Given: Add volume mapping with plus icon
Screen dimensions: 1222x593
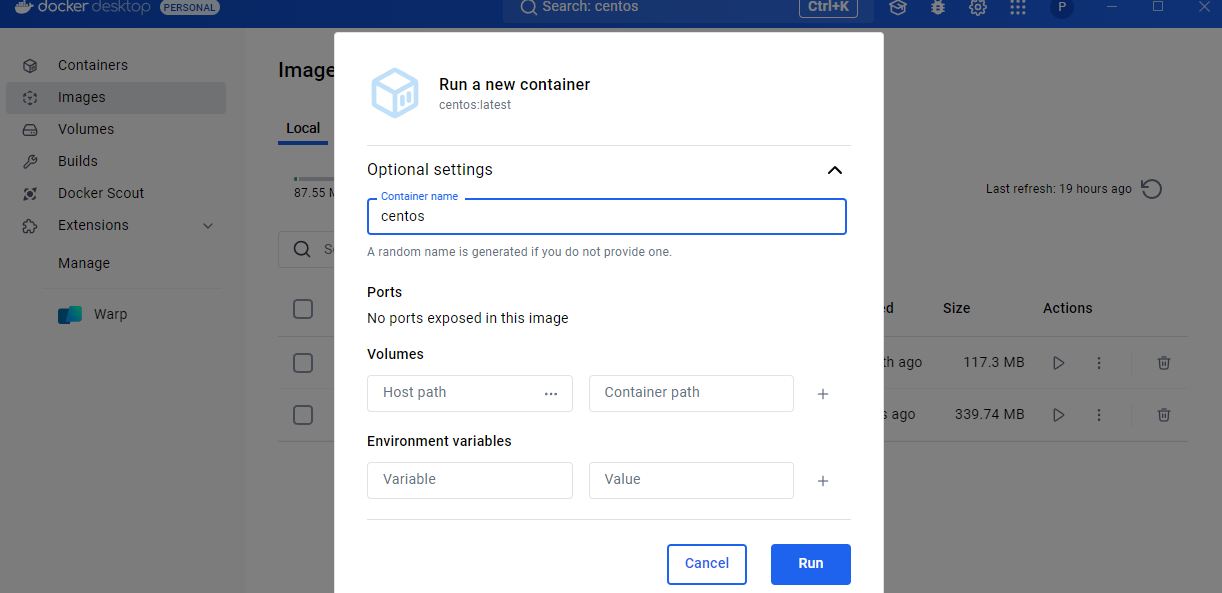Looking at the screenshot, I should click(823, 394).
